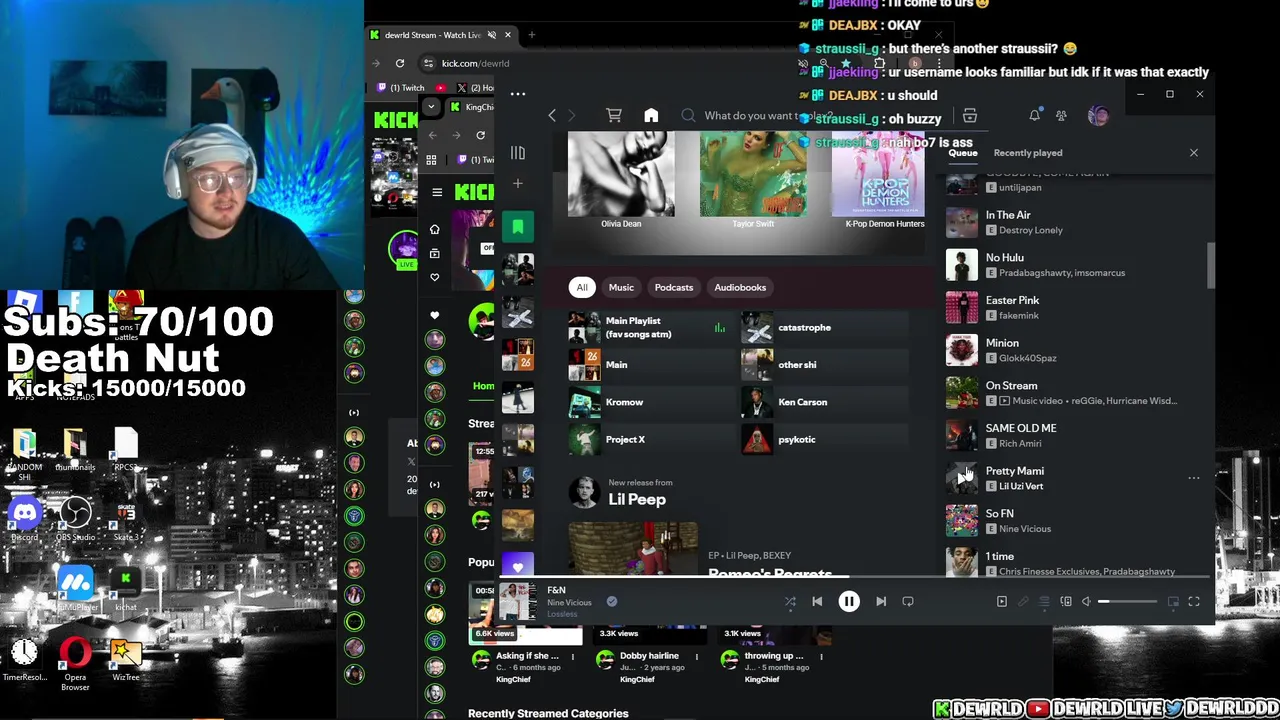Open options for Asking if she video
This screenshot has width=1280, height=720.
click(x=573, y=657)
